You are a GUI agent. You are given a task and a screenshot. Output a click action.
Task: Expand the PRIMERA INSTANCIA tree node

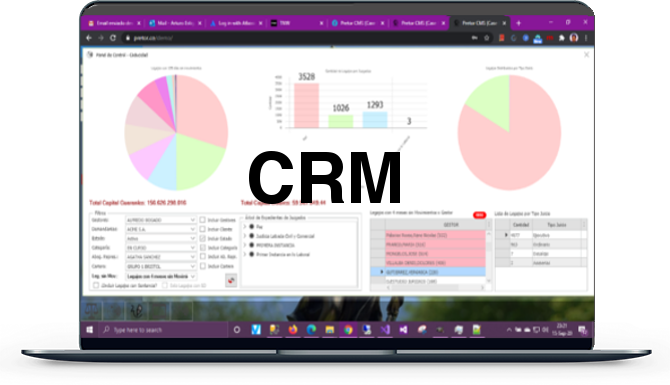(245, 245)
